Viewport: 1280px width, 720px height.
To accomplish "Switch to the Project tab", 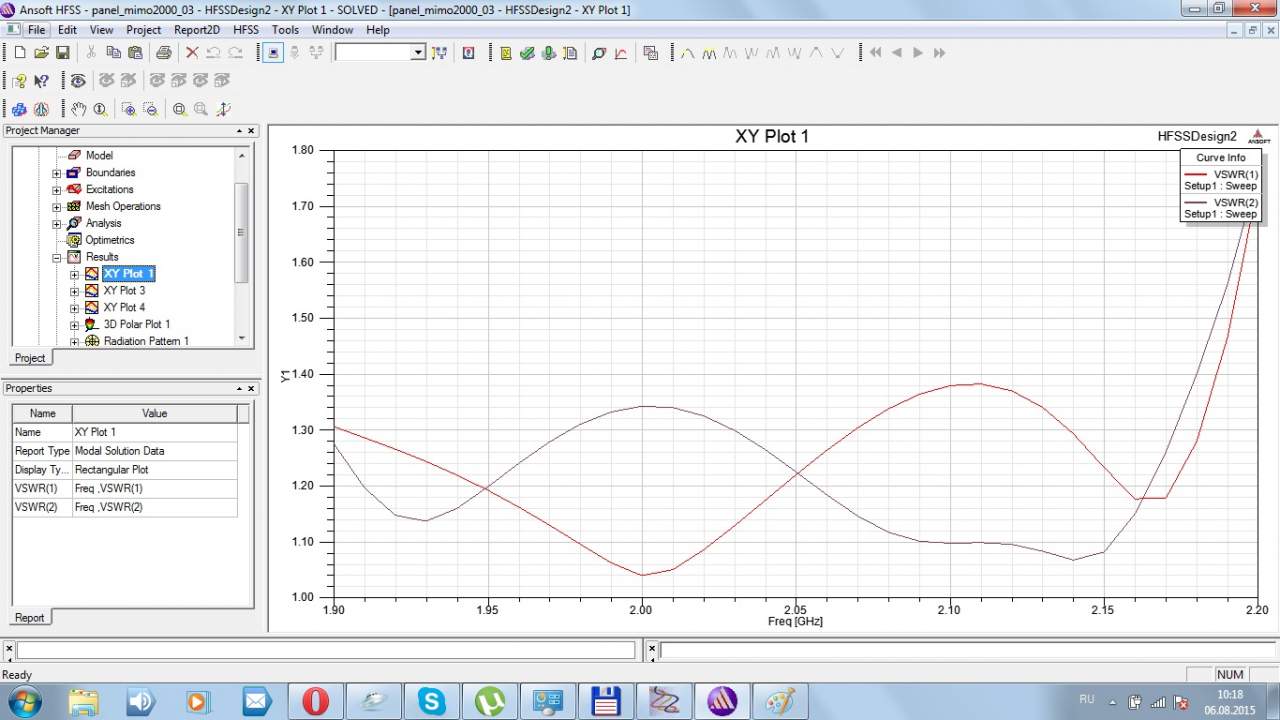I will click(29, 358).
